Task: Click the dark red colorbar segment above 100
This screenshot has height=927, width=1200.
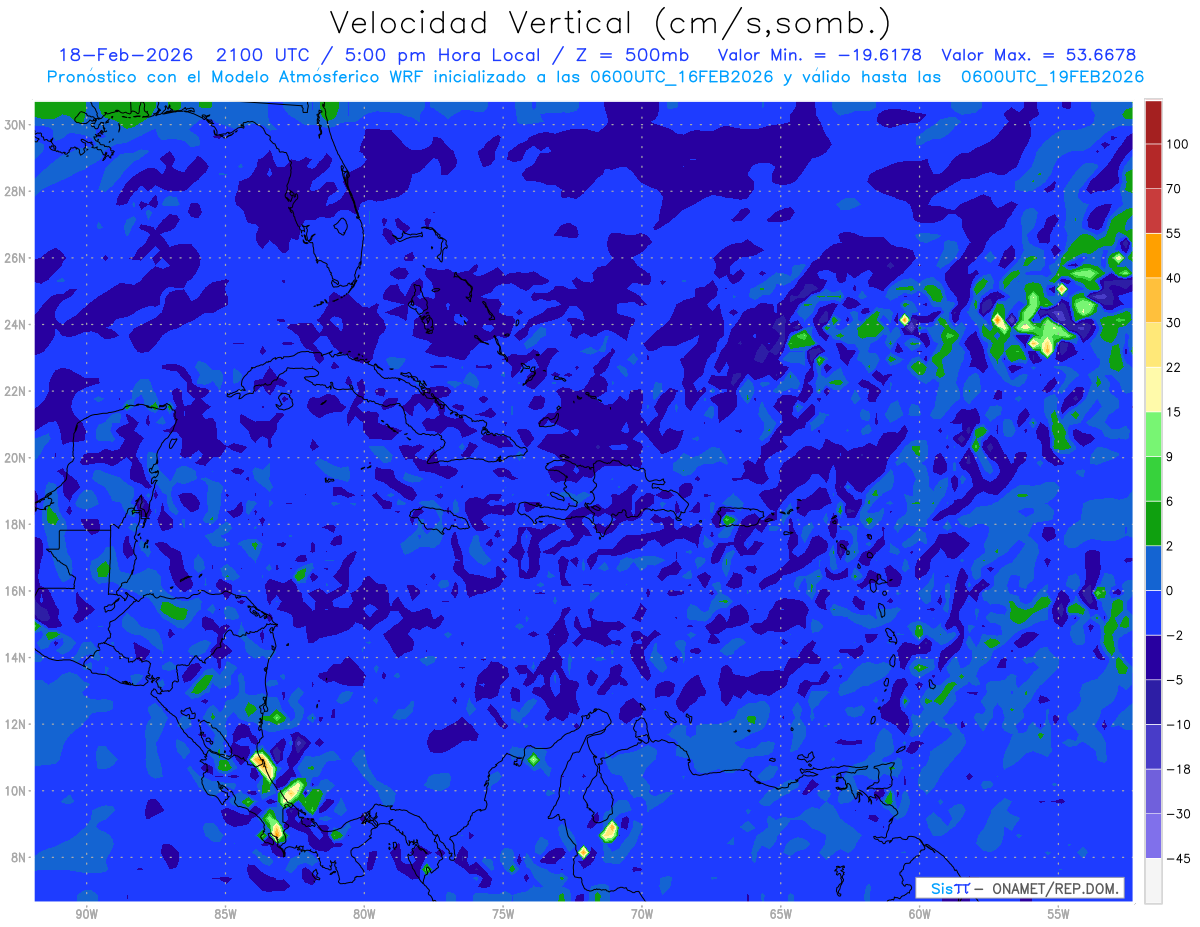Action: tap(1153, 122)
